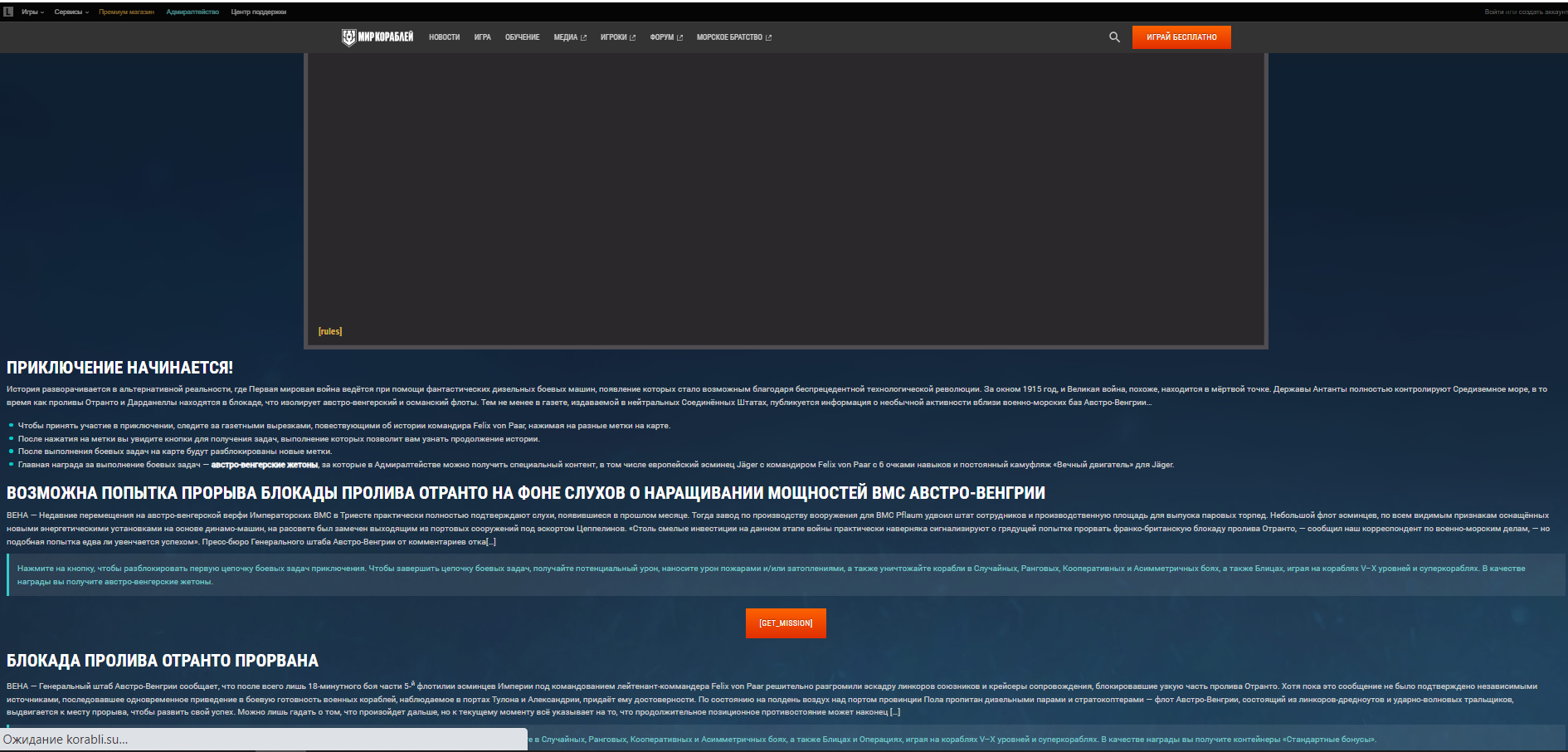This screenshot has width=1568, height=752.
Task: Click bullet starting 'Чтобы принять участие в приключении'
Action: click(x=344, y=426)
